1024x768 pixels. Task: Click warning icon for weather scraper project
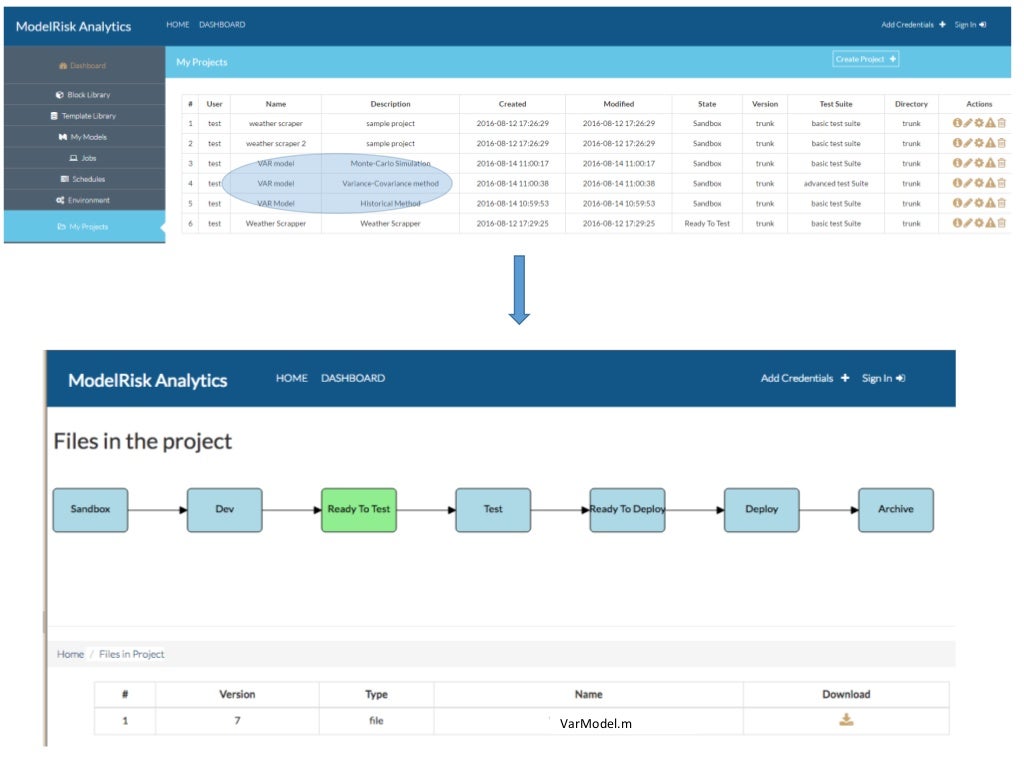click(990, 123)
